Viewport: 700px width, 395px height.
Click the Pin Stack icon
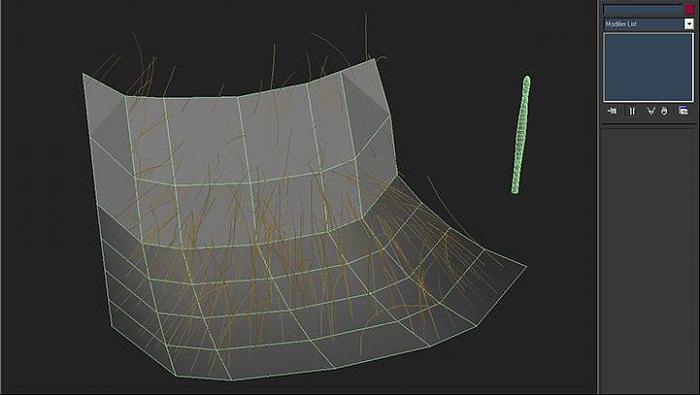[612, 111]
